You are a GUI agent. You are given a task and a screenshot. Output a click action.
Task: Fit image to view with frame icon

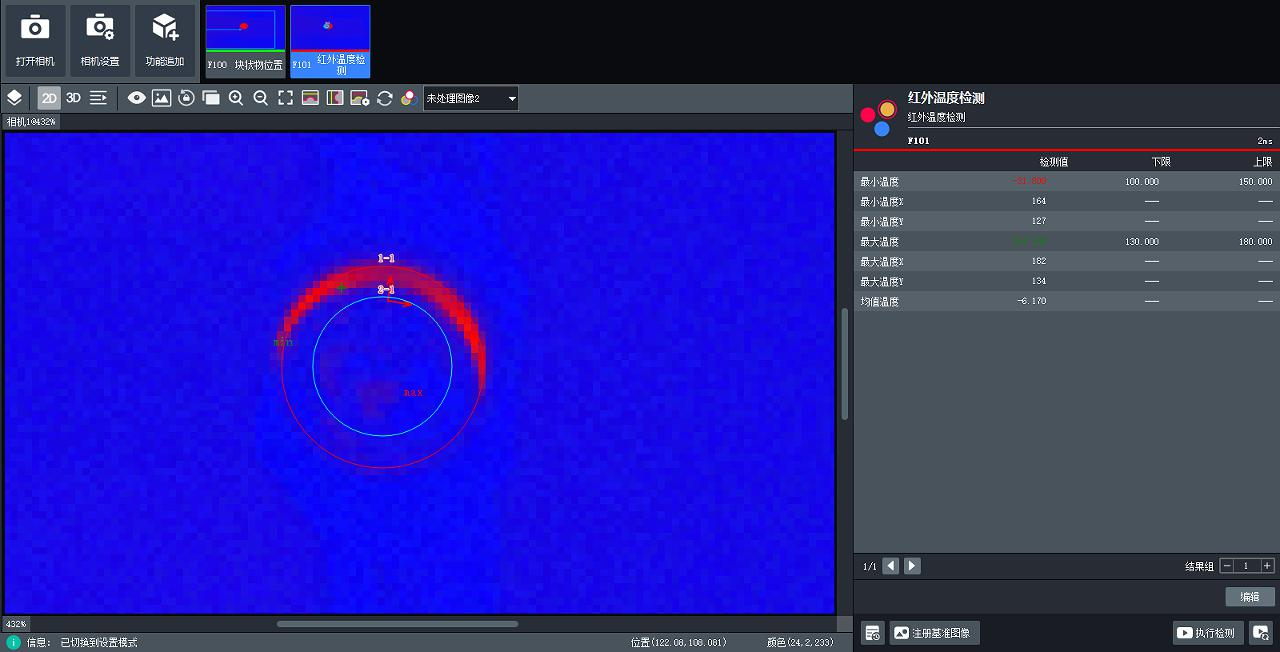pos(286,98)
